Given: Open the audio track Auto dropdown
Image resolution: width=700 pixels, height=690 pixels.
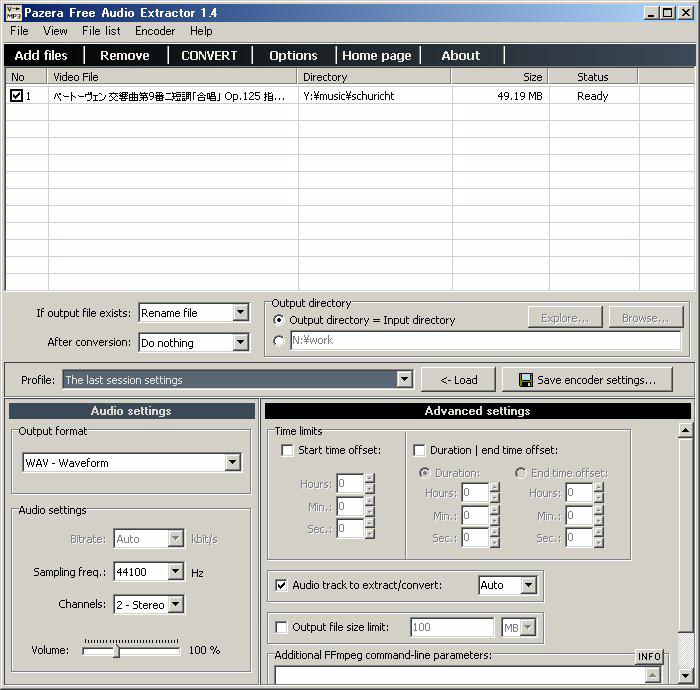Looking at the screenshot, I should 529,585.
